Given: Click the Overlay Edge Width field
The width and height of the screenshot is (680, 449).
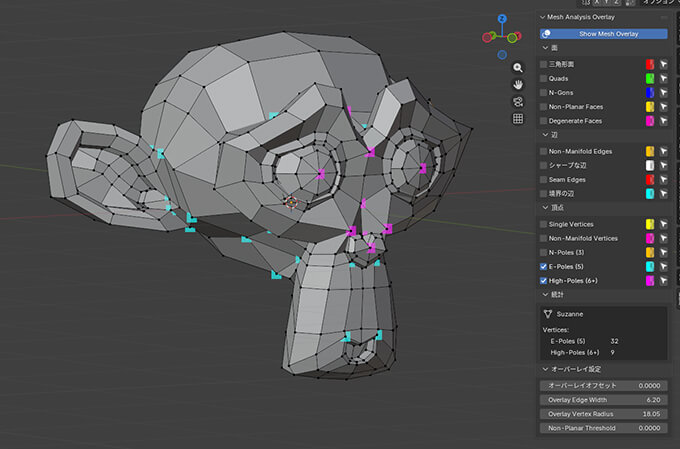Looking at the screenshot, I should click(x=604, y=400).
